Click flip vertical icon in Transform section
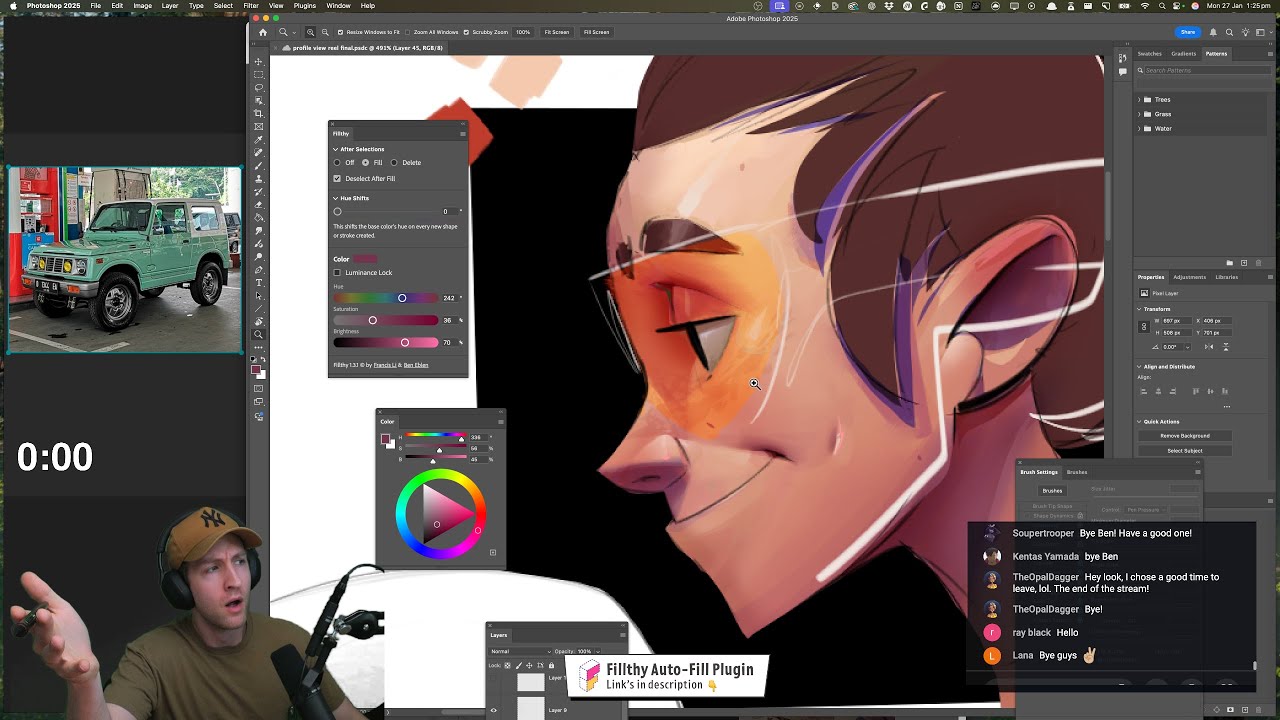The image size is (1280, 720). pos(1226,347)
